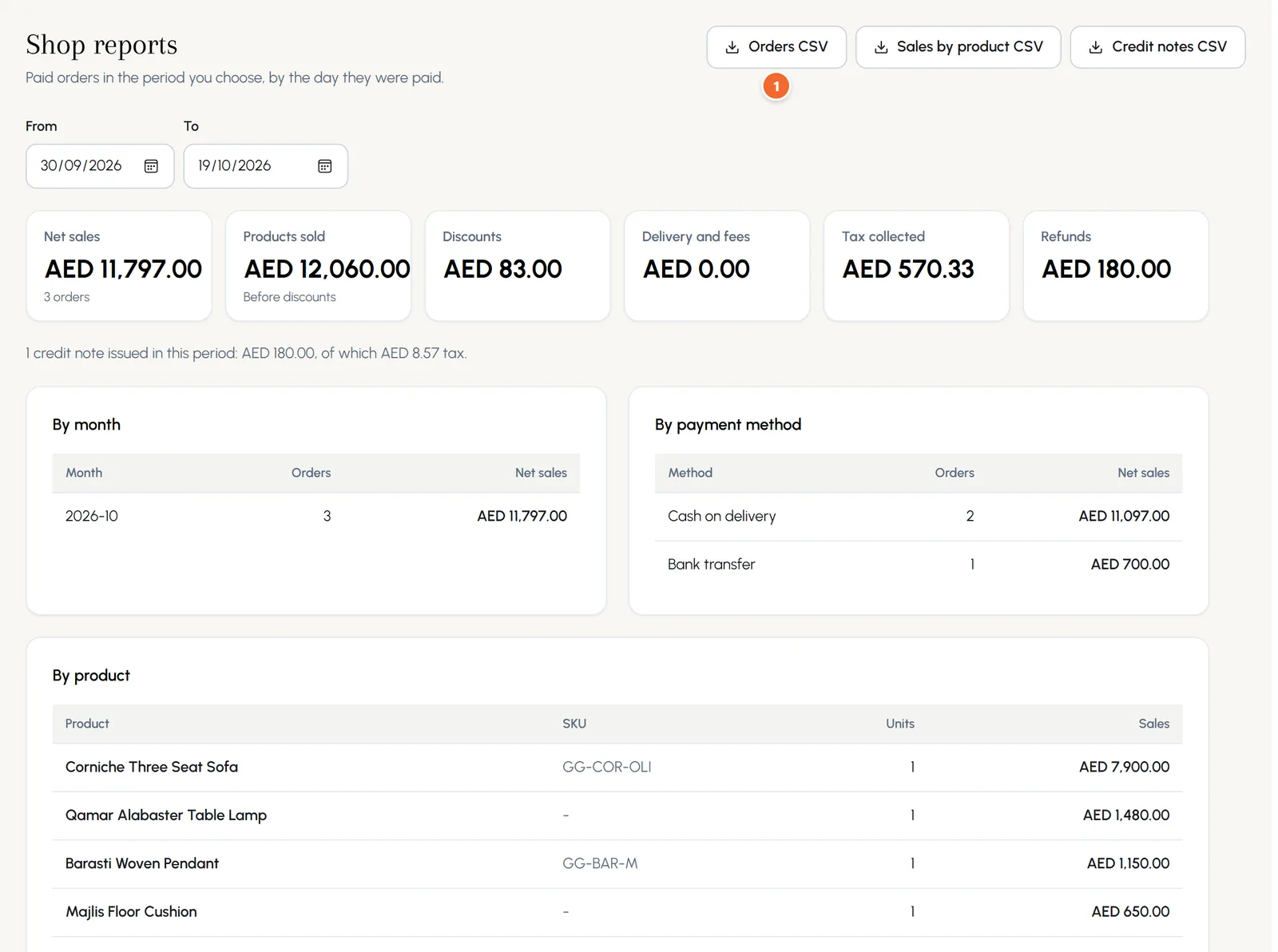Click the Majlis Floor Cushion product
This screenshot has height=952, width=1278.
(x=131, y=912)
